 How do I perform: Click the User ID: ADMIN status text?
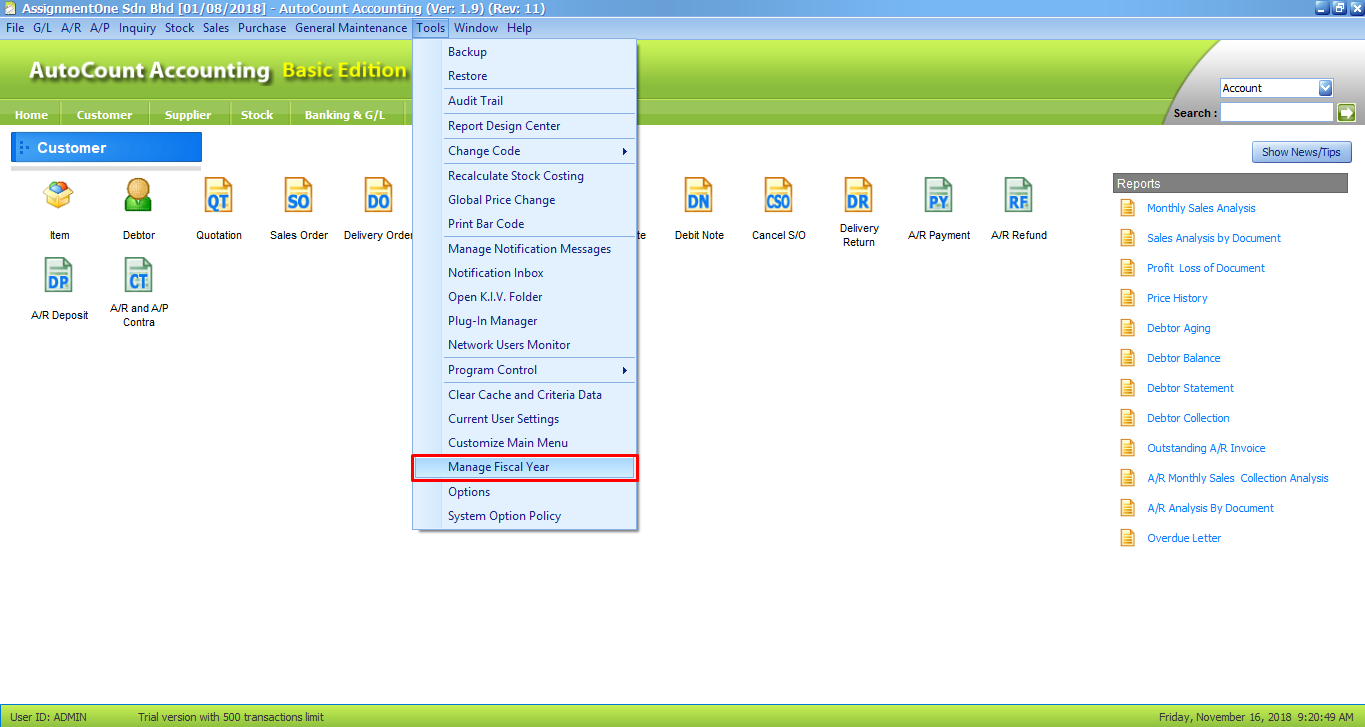point(48,717)
